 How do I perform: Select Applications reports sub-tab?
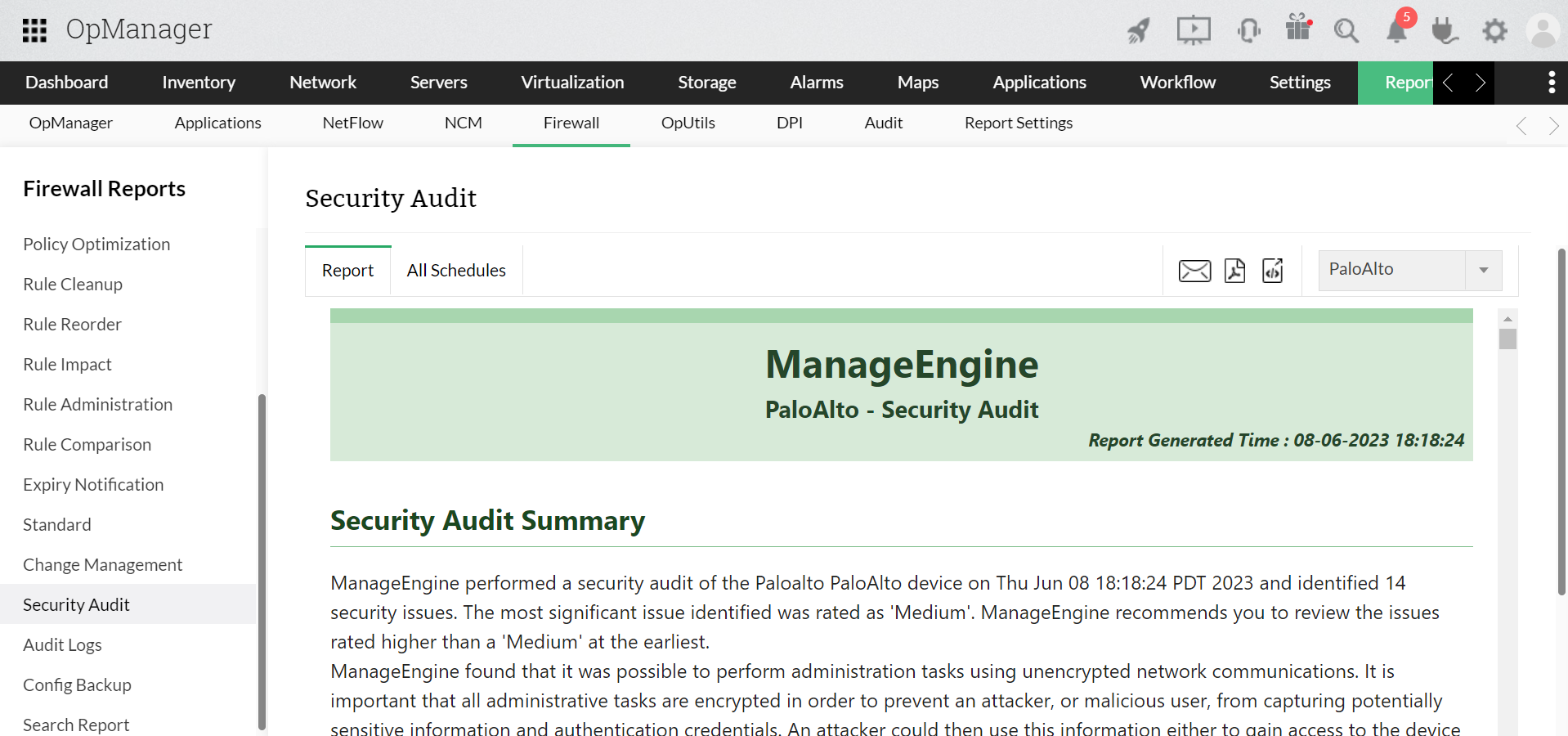click(x=218, y=123)
